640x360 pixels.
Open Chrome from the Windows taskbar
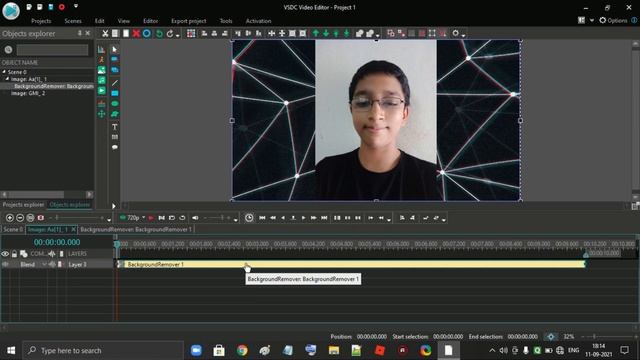242,350
